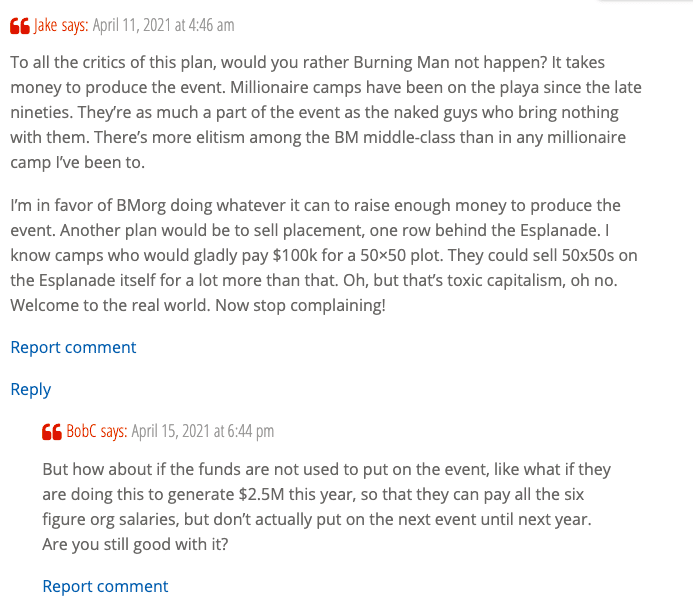Click the question "Are you still good with it?"
This screenshot has width=693, height=602.
135,545
